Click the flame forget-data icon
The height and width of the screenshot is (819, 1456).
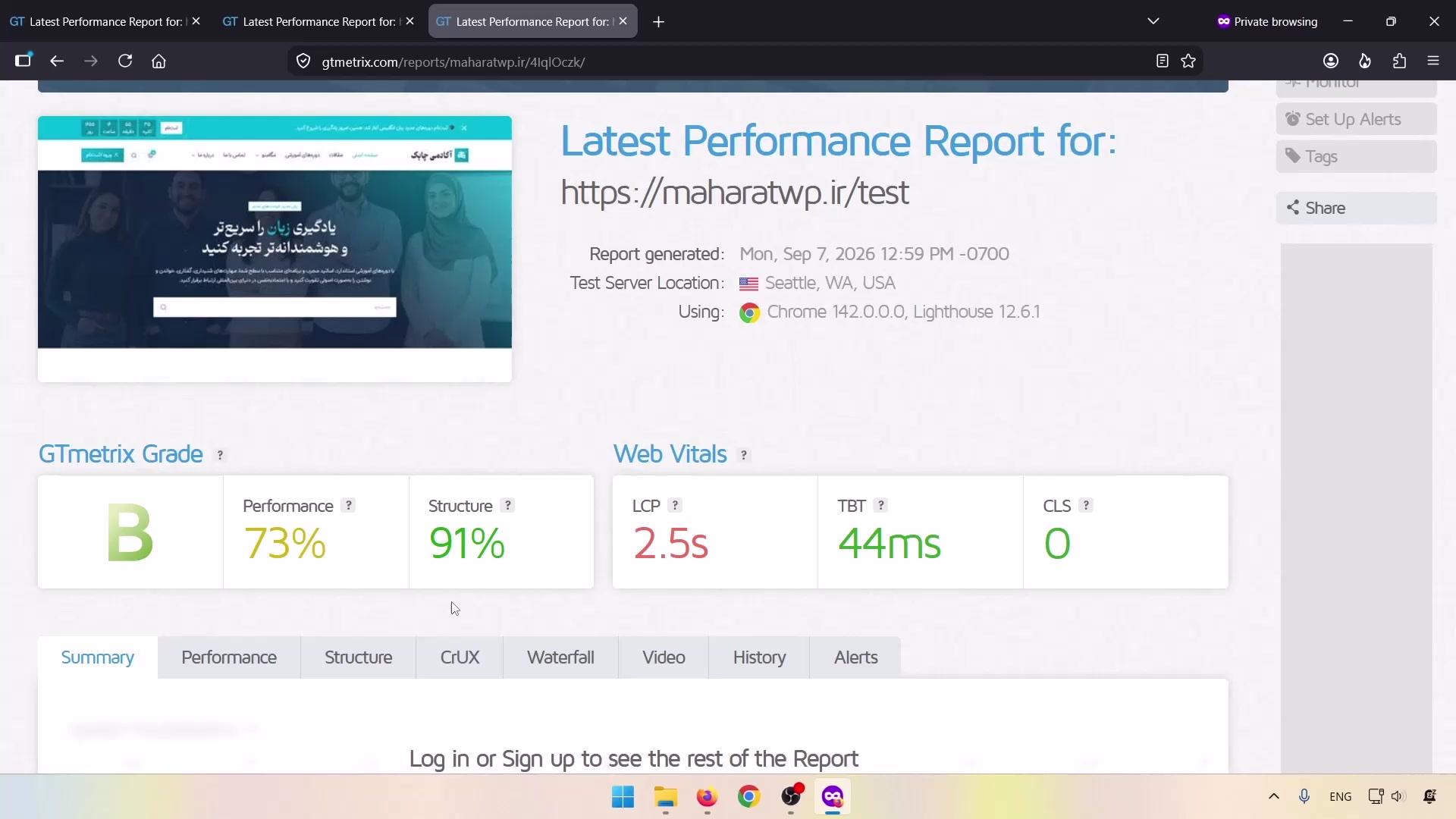pos(1365,61)
